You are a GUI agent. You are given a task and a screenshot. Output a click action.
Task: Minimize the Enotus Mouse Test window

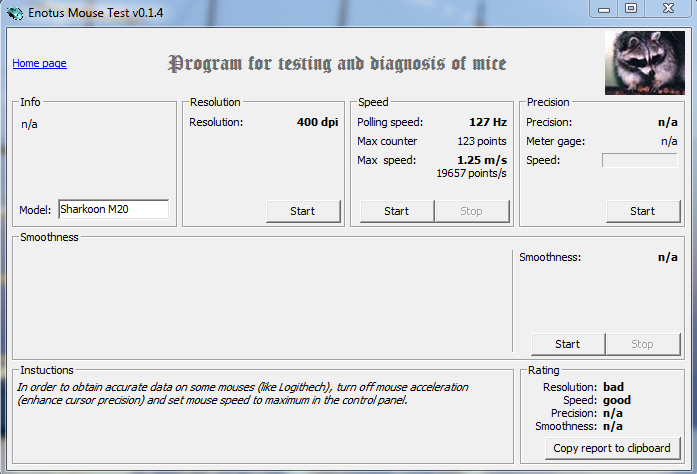coord(604,9)
